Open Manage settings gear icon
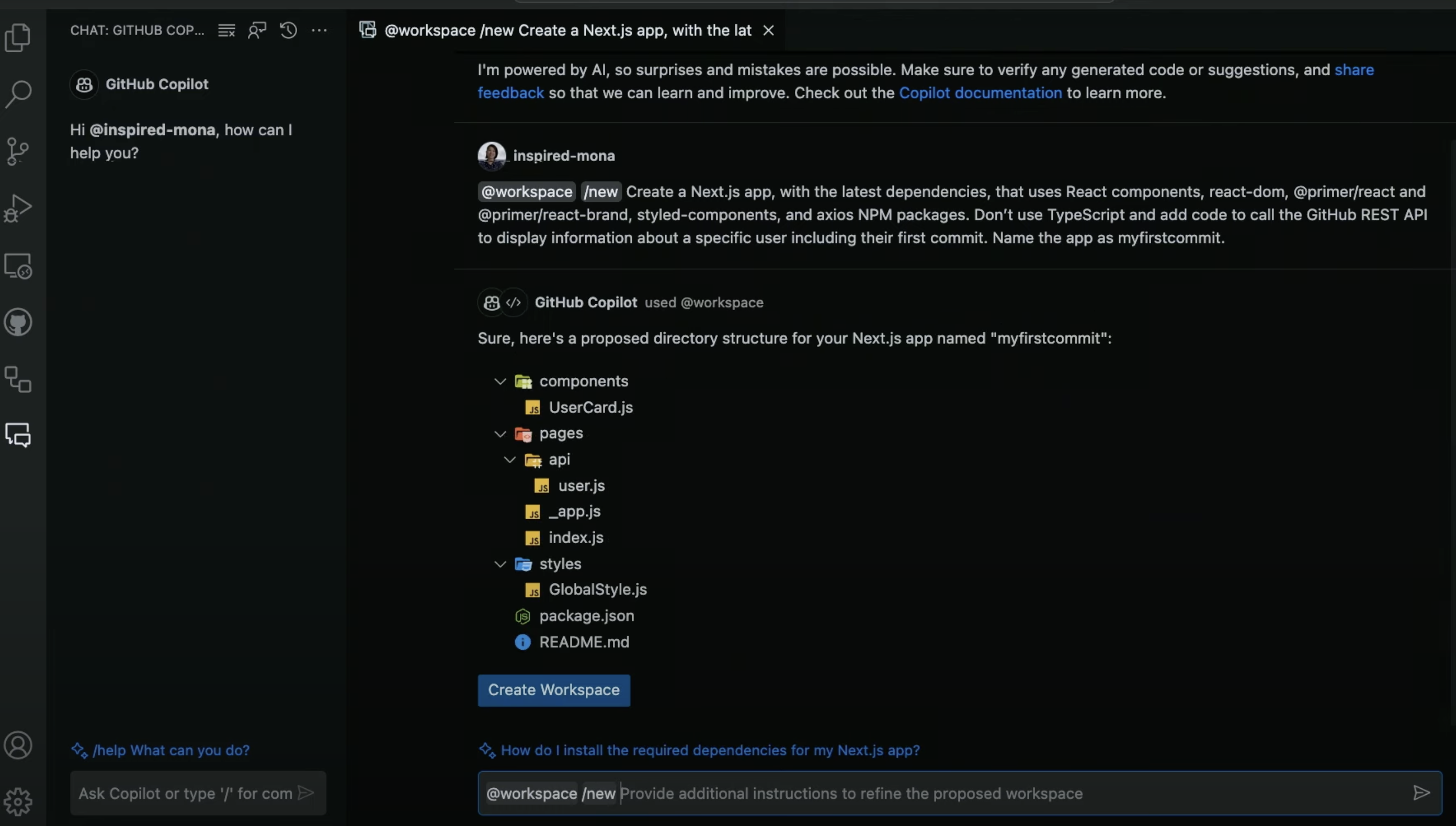 click(18, 801)
